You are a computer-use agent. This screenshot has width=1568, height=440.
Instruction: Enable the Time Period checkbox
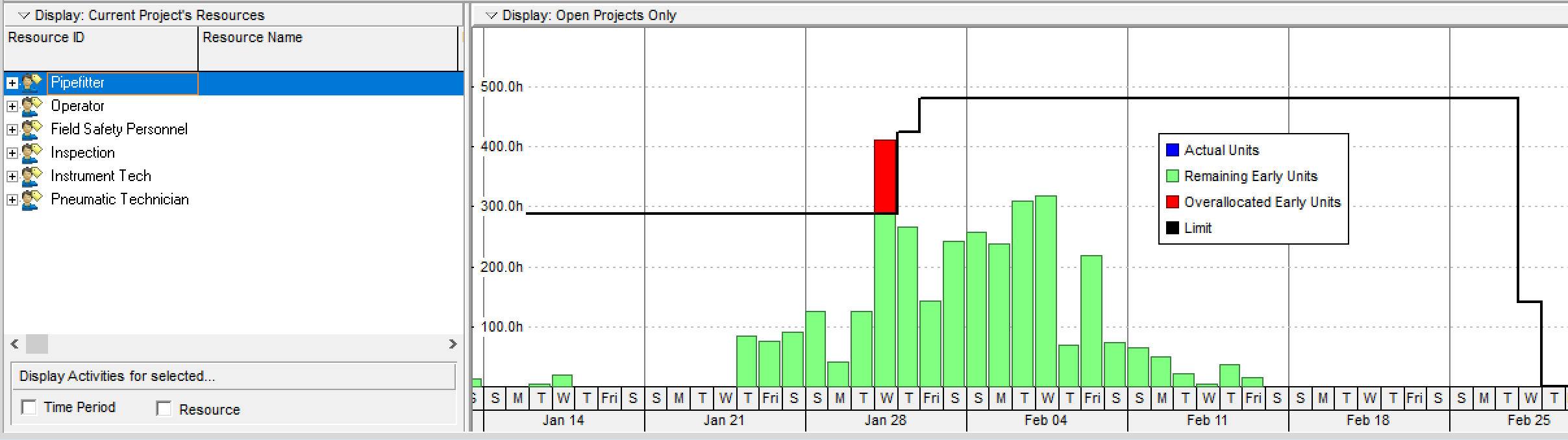point(29,407)
